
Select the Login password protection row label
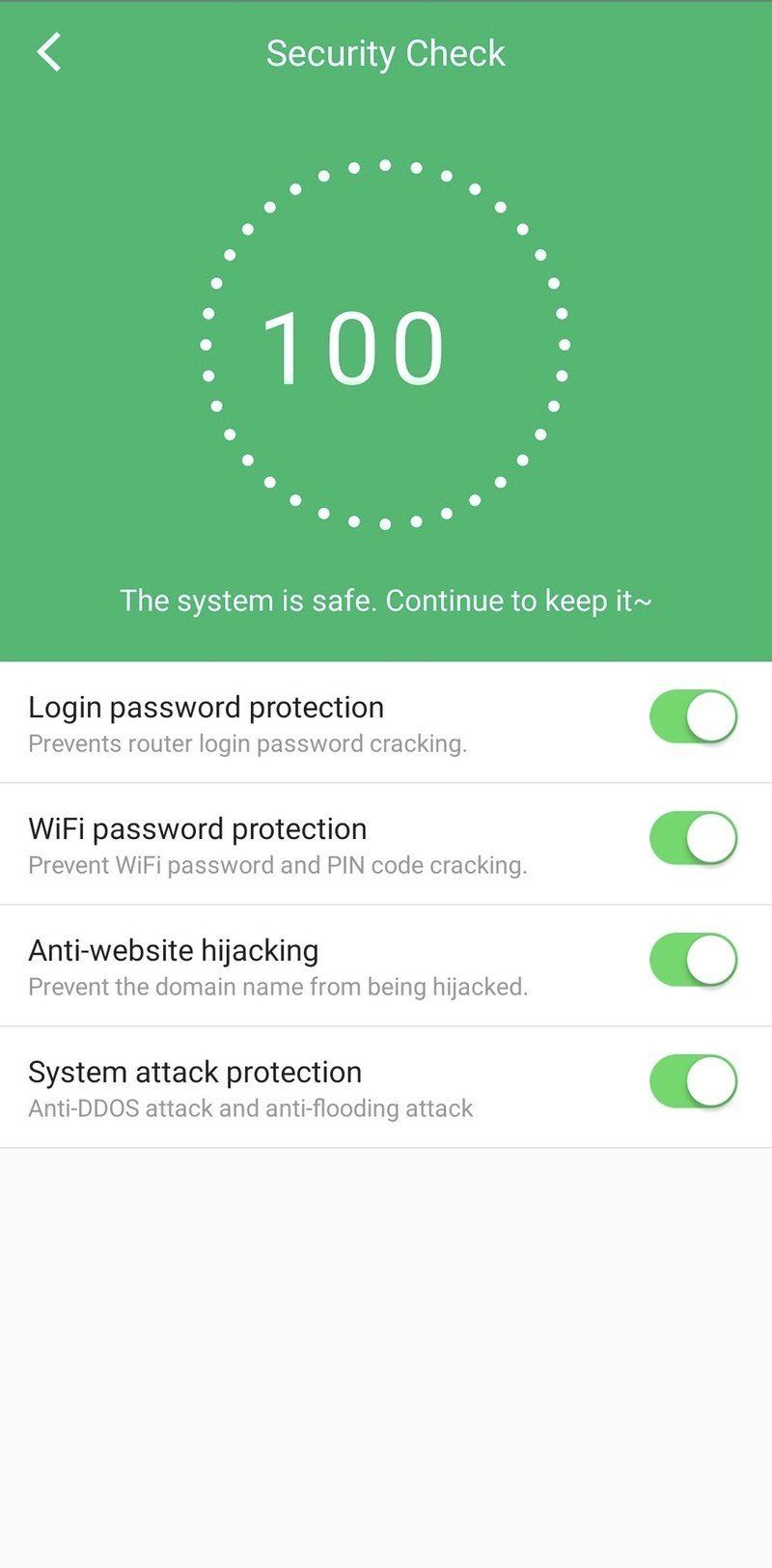click(x=206, y=707)
